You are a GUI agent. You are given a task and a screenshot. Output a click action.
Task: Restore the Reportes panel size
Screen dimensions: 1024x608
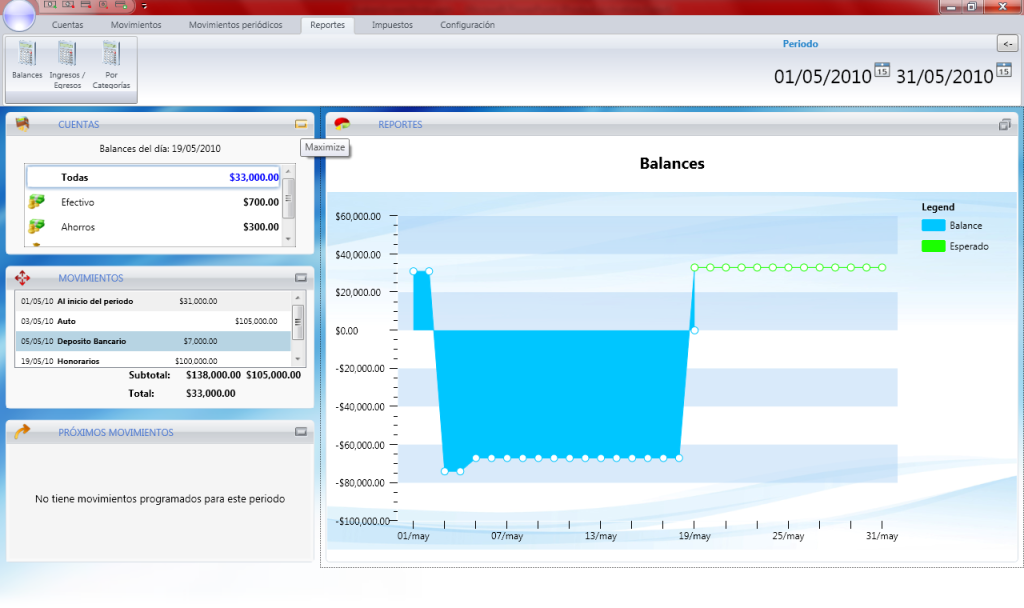(1005, 125)
